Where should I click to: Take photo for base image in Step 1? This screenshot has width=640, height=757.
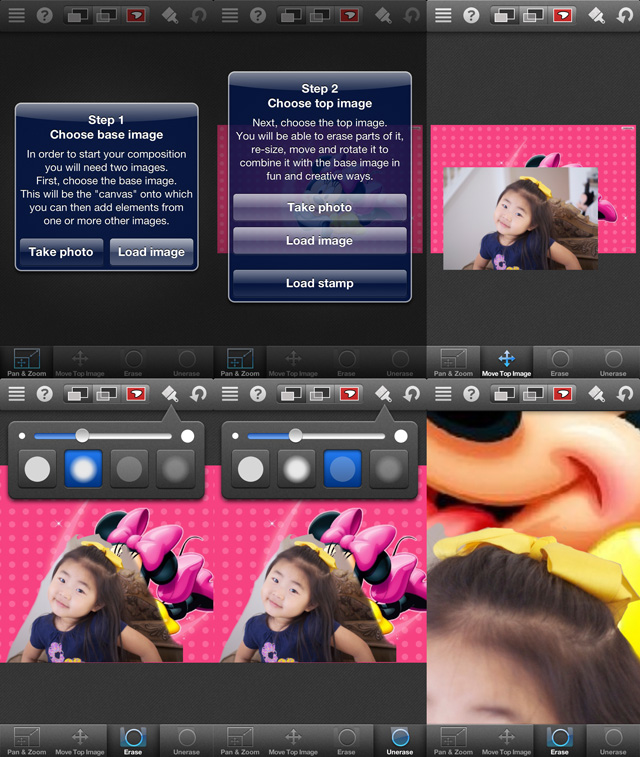(61, 252)
